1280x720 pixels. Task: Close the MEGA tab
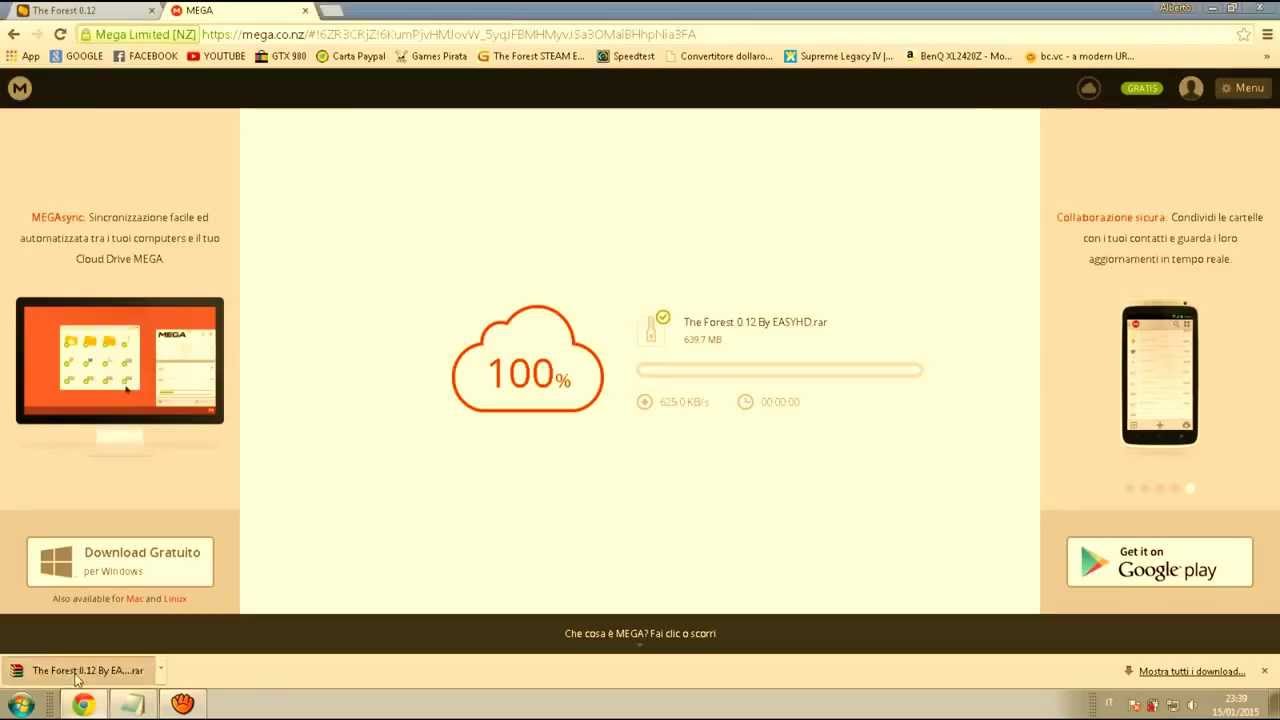pyautogui.click(x=304, y=10)
